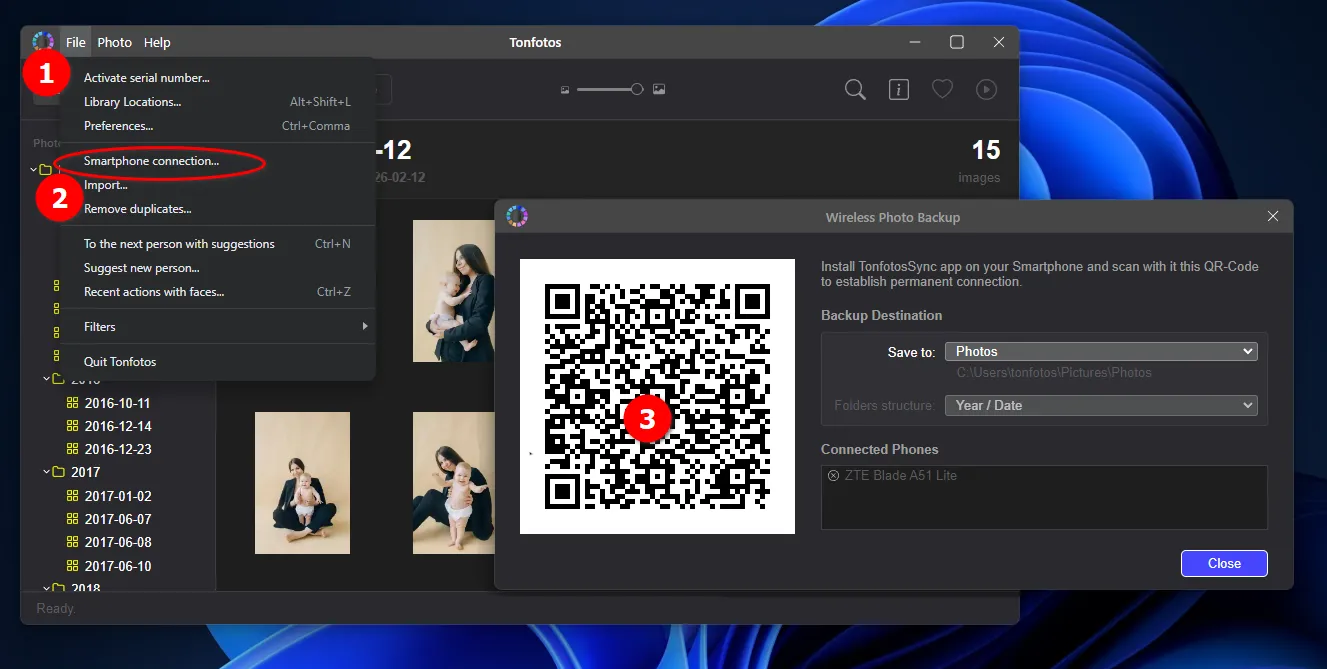Viewport: 1327px width, 669px height.
Task: Open album 2017-01-02
Action: (118, 496)
